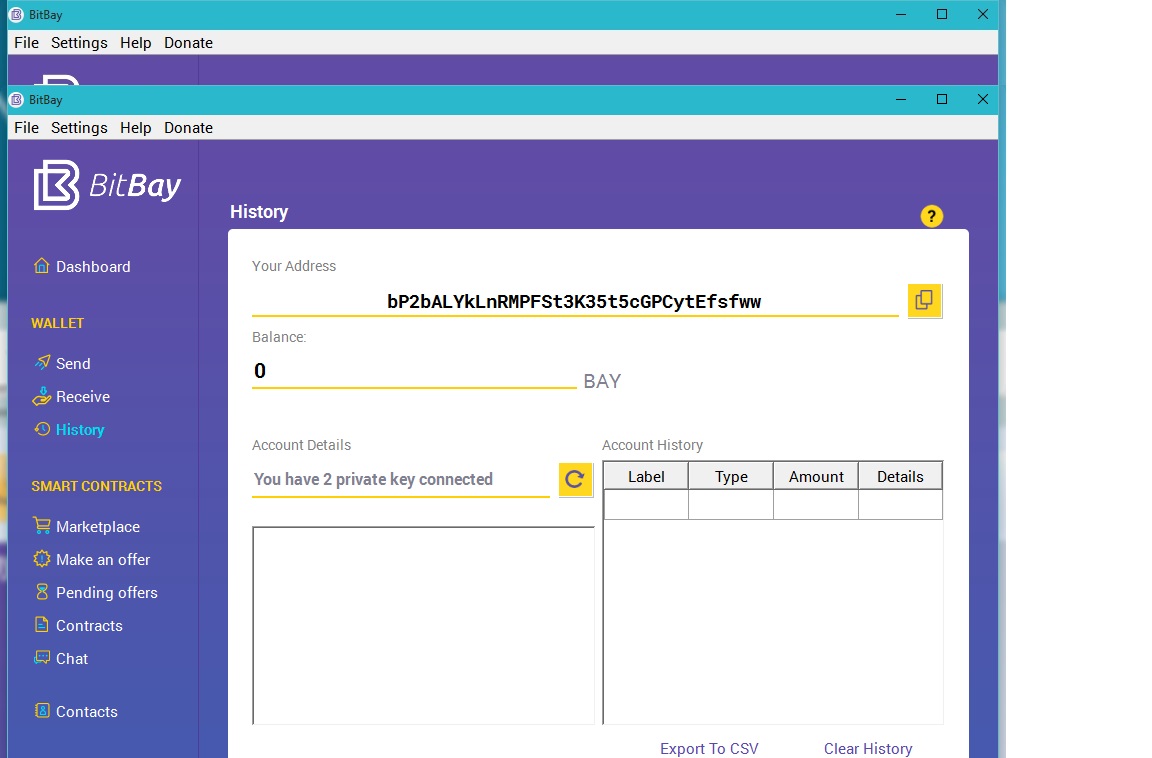Go to Send in the Wallet section

62,363
